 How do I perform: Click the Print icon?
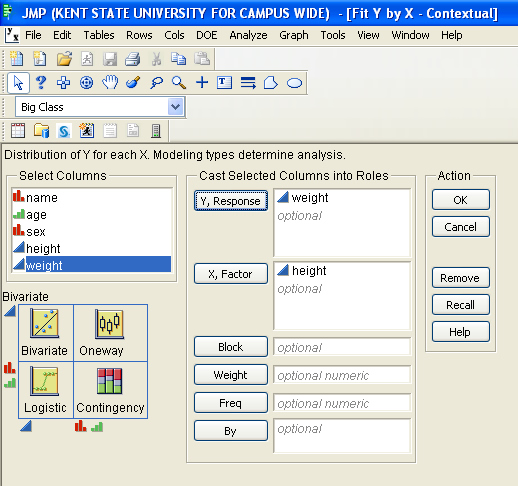pos(133,59)
